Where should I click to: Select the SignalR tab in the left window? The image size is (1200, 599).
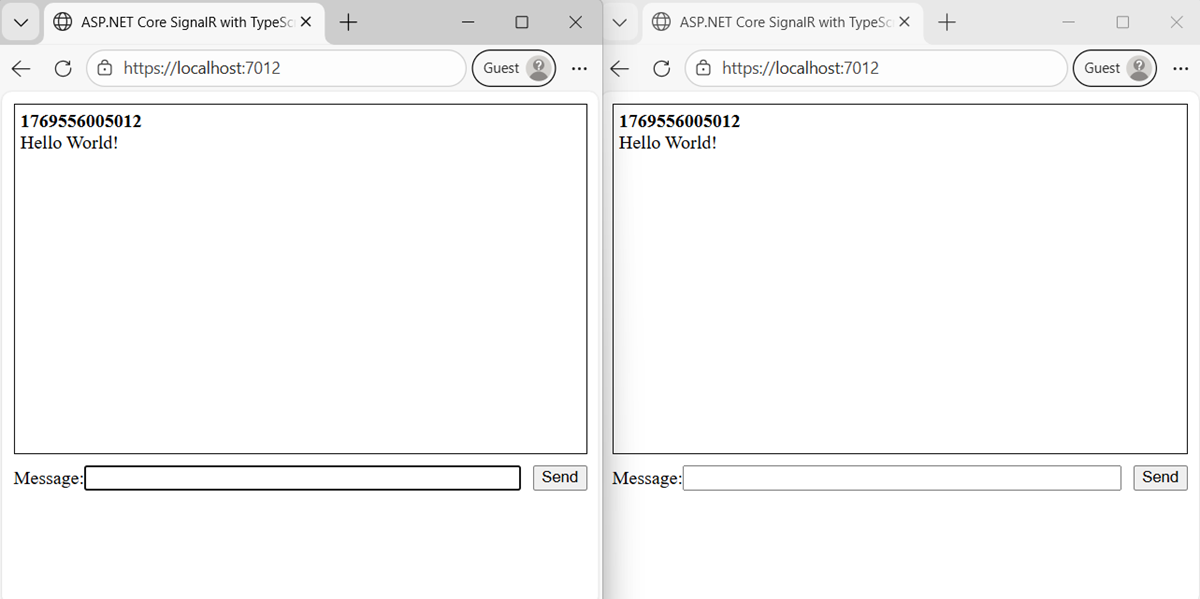coord(184,22)
